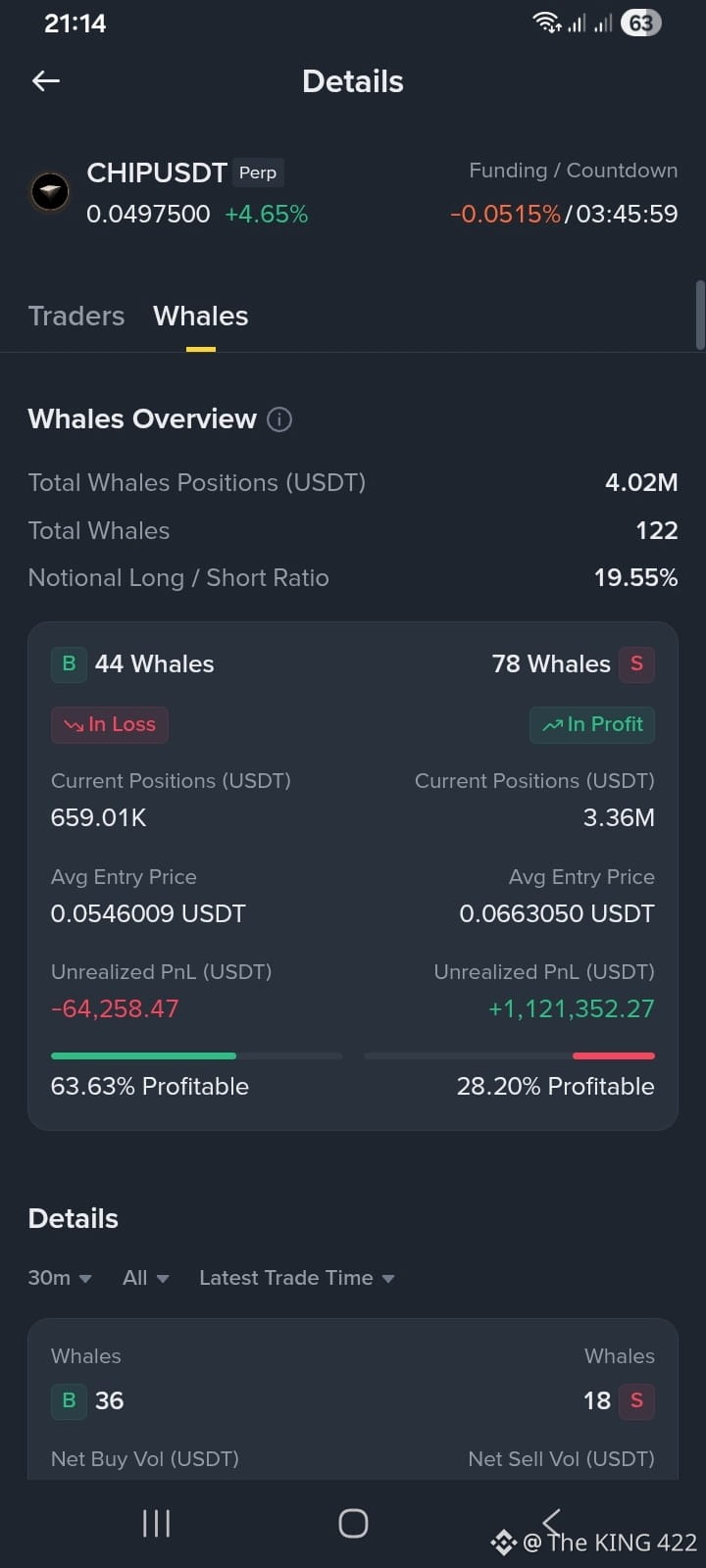Open the Whales Overview info icon
This screenshot has height=1568, width=706.
279,419
